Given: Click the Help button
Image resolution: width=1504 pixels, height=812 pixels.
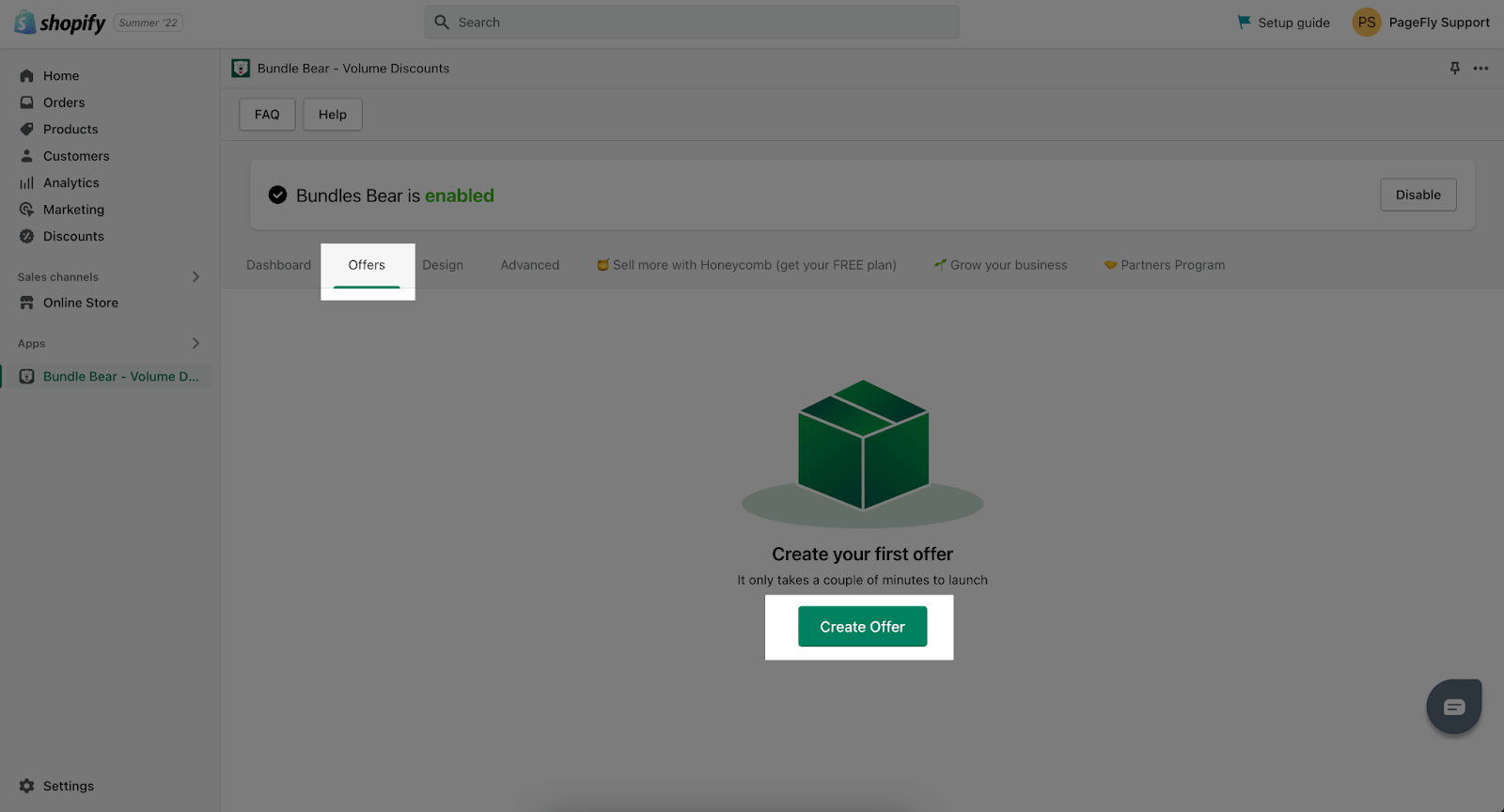Looking at the screenshot, I should 333,115.
